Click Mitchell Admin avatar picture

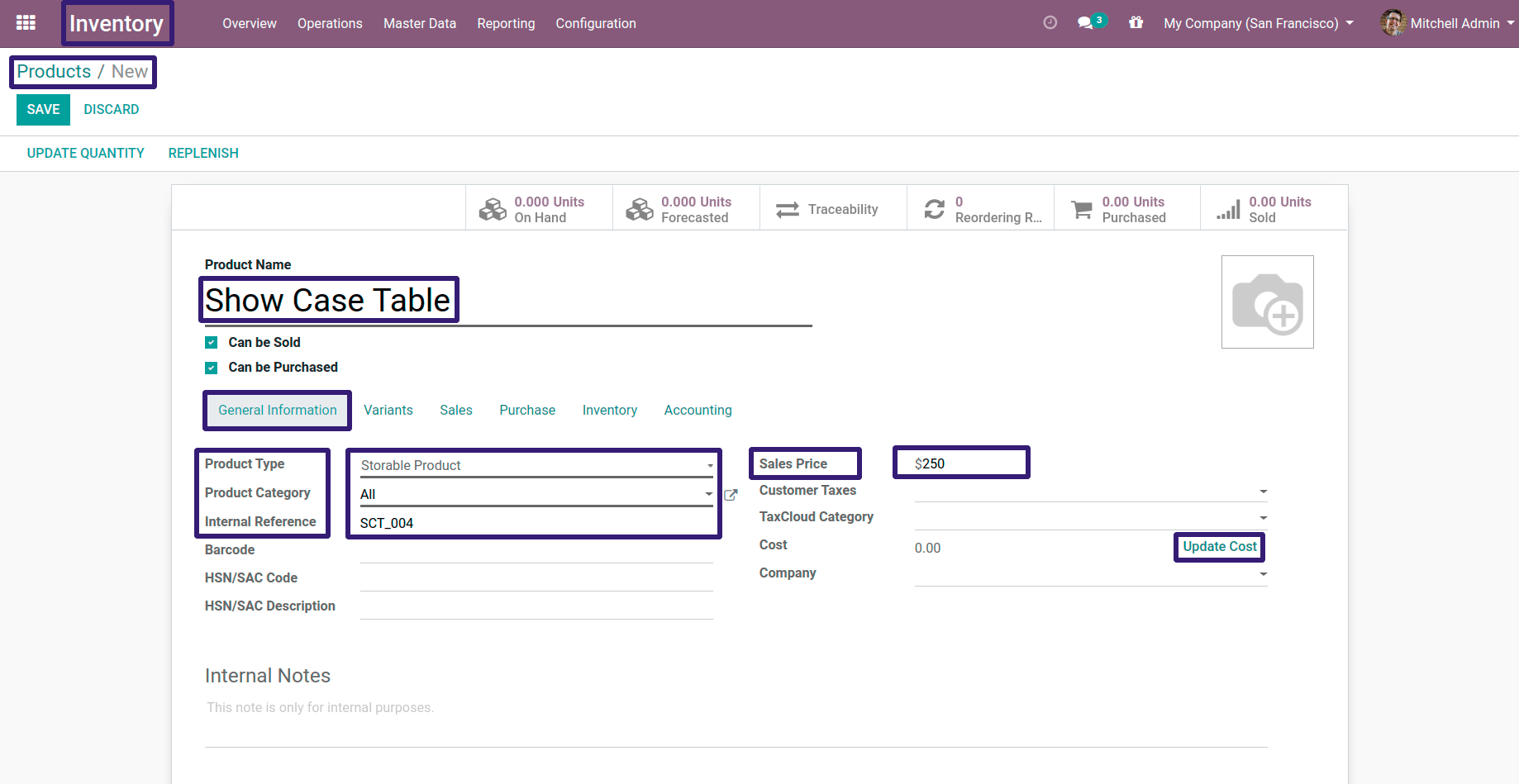pyautogui.click(x=1393, y=23)
